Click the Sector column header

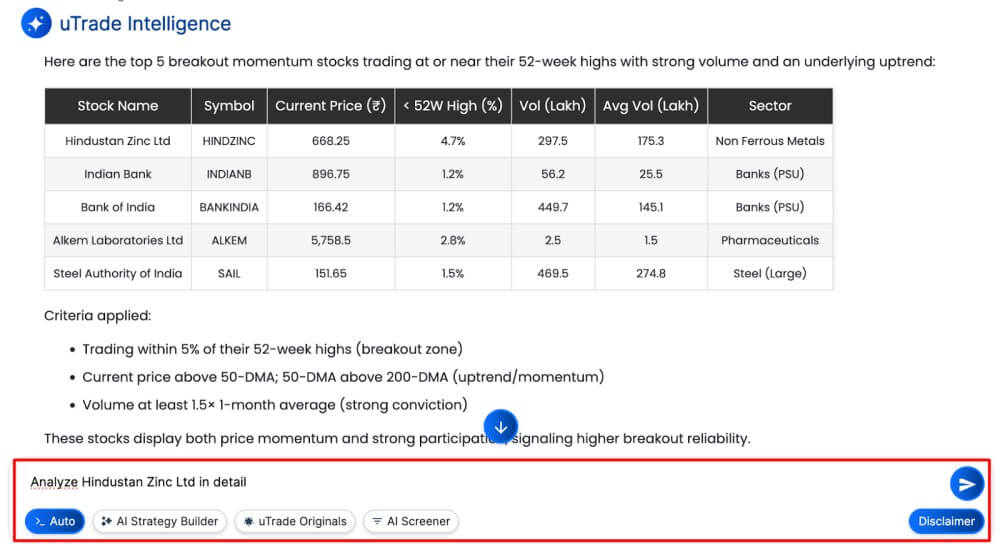(770, 106)
